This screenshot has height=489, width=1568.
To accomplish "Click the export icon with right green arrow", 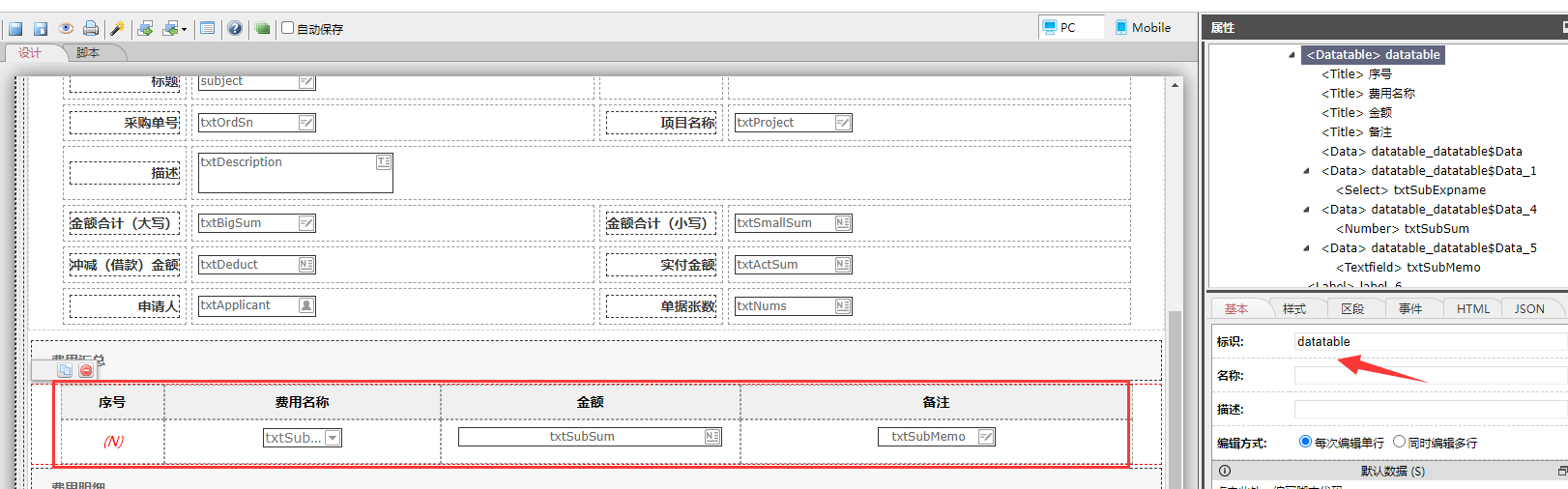I will point(145,28).
